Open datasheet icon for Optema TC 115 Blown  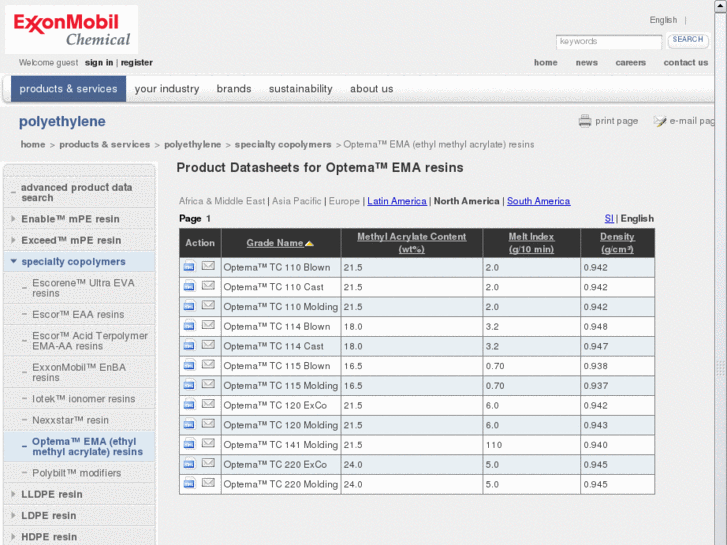click(189, 365)
